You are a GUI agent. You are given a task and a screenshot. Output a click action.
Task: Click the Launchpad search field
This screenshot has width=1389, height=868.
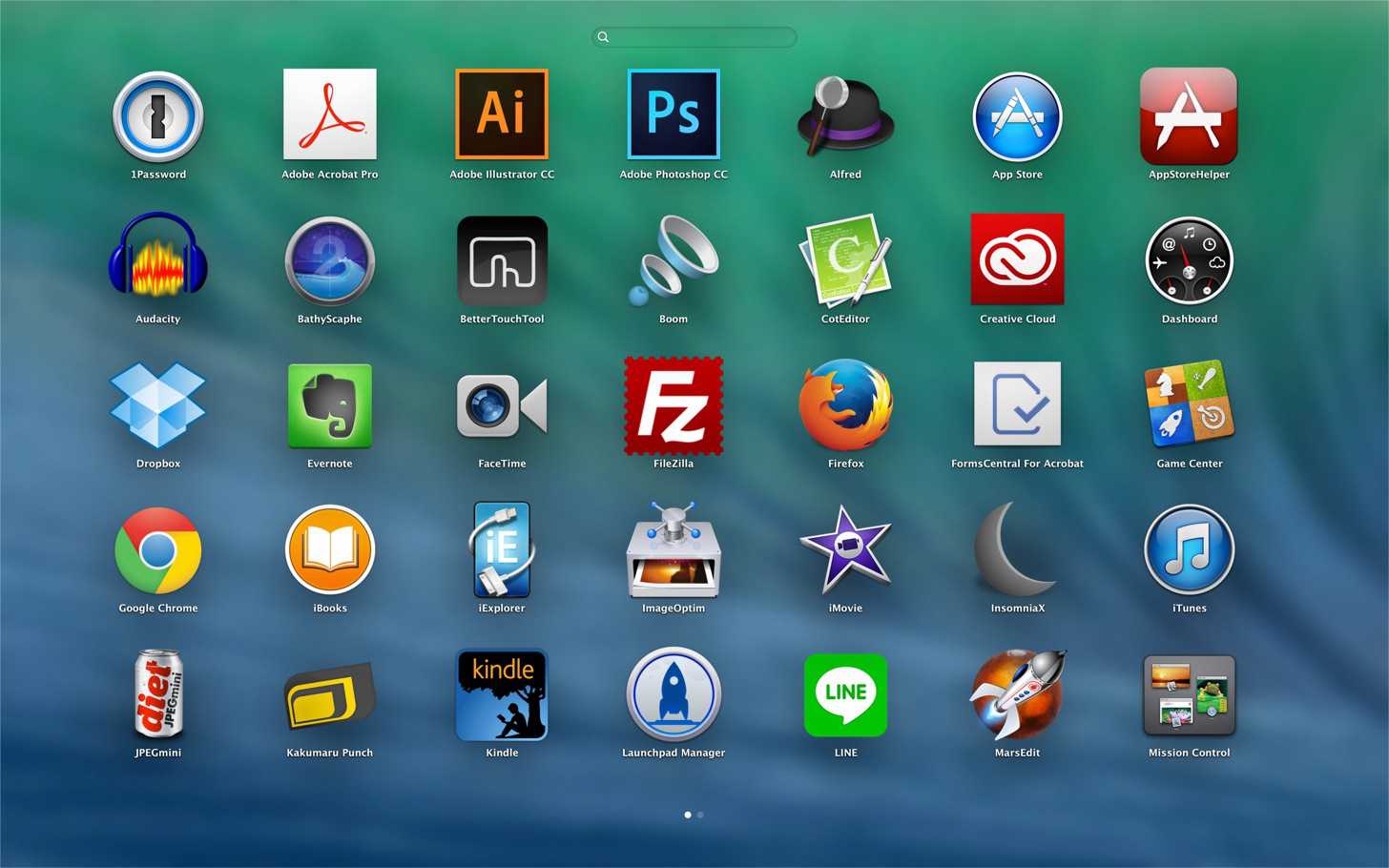tap(694, 37)
